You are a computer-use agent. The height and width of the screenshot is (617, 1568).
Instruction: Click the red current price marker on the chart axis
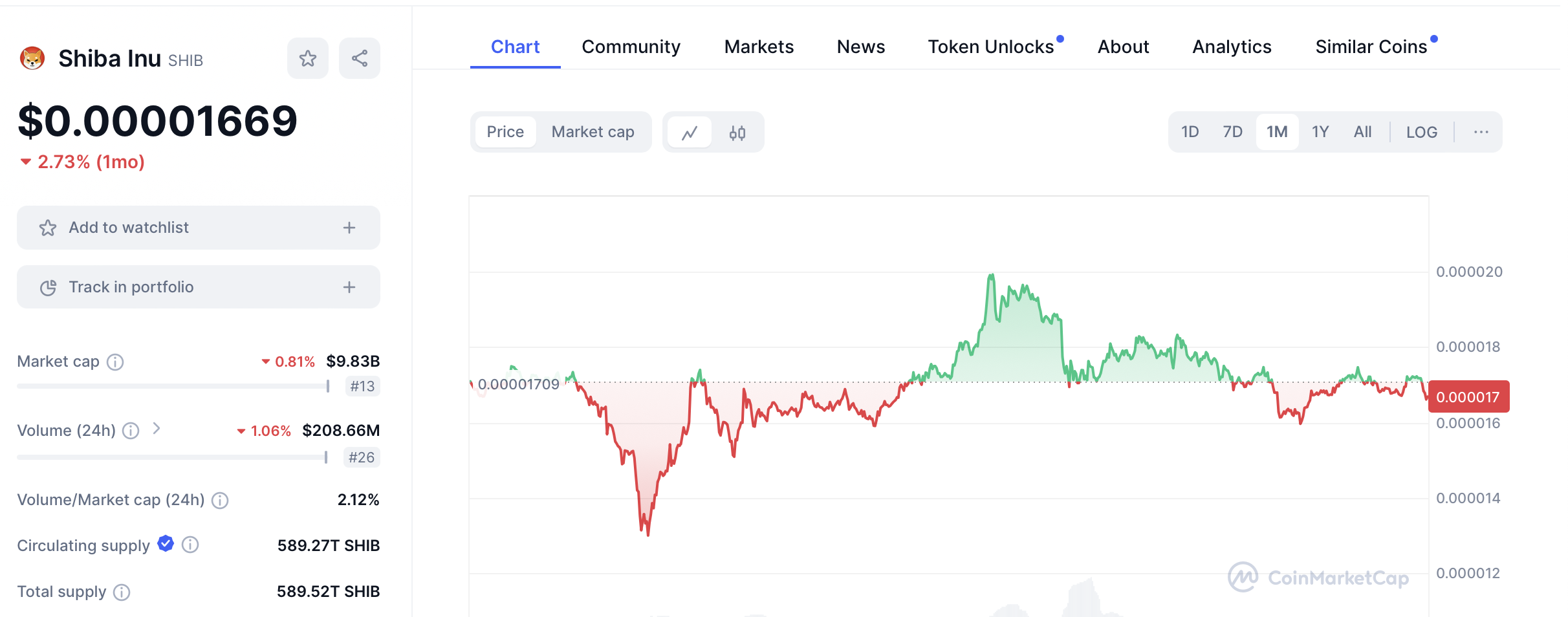click(x=1468, y=396)
